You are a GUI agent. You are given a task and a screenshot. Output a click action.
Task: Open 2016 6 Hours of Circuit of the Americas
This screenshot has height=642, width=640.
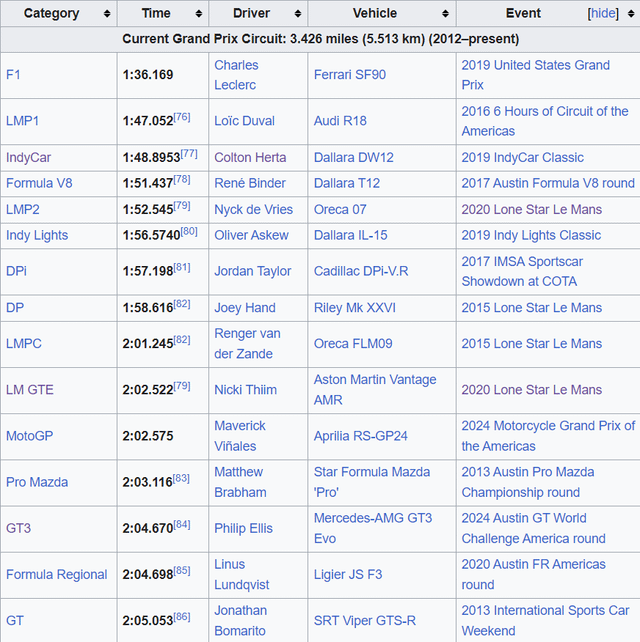[x=545, y=121]
